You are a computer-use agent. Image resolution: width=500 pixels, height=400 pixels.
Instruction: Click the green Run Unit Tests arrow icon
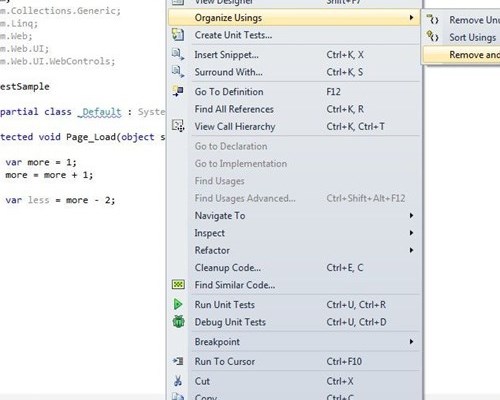(178, 304)
